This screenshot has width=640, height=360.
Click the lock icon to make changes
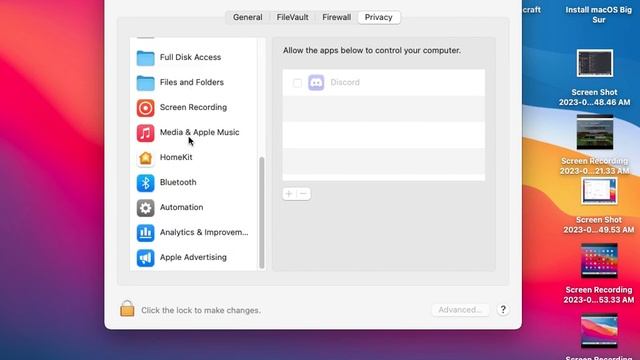tap(127, 309)
